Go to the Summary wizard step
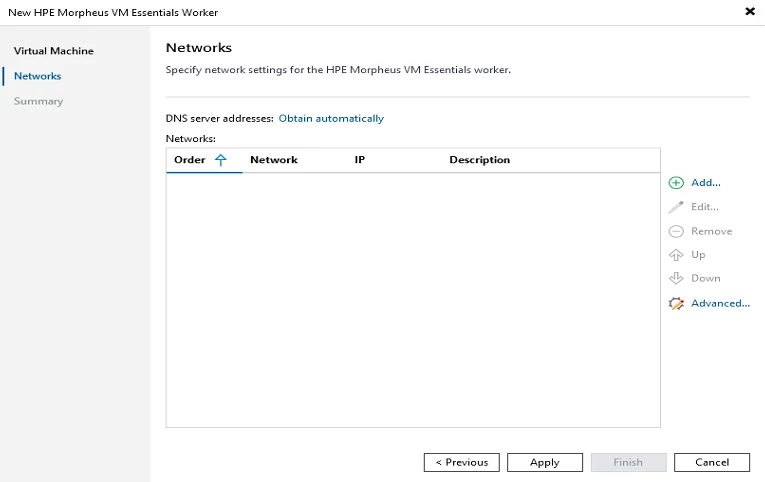765x482 pixels. [x=39, y=101]
